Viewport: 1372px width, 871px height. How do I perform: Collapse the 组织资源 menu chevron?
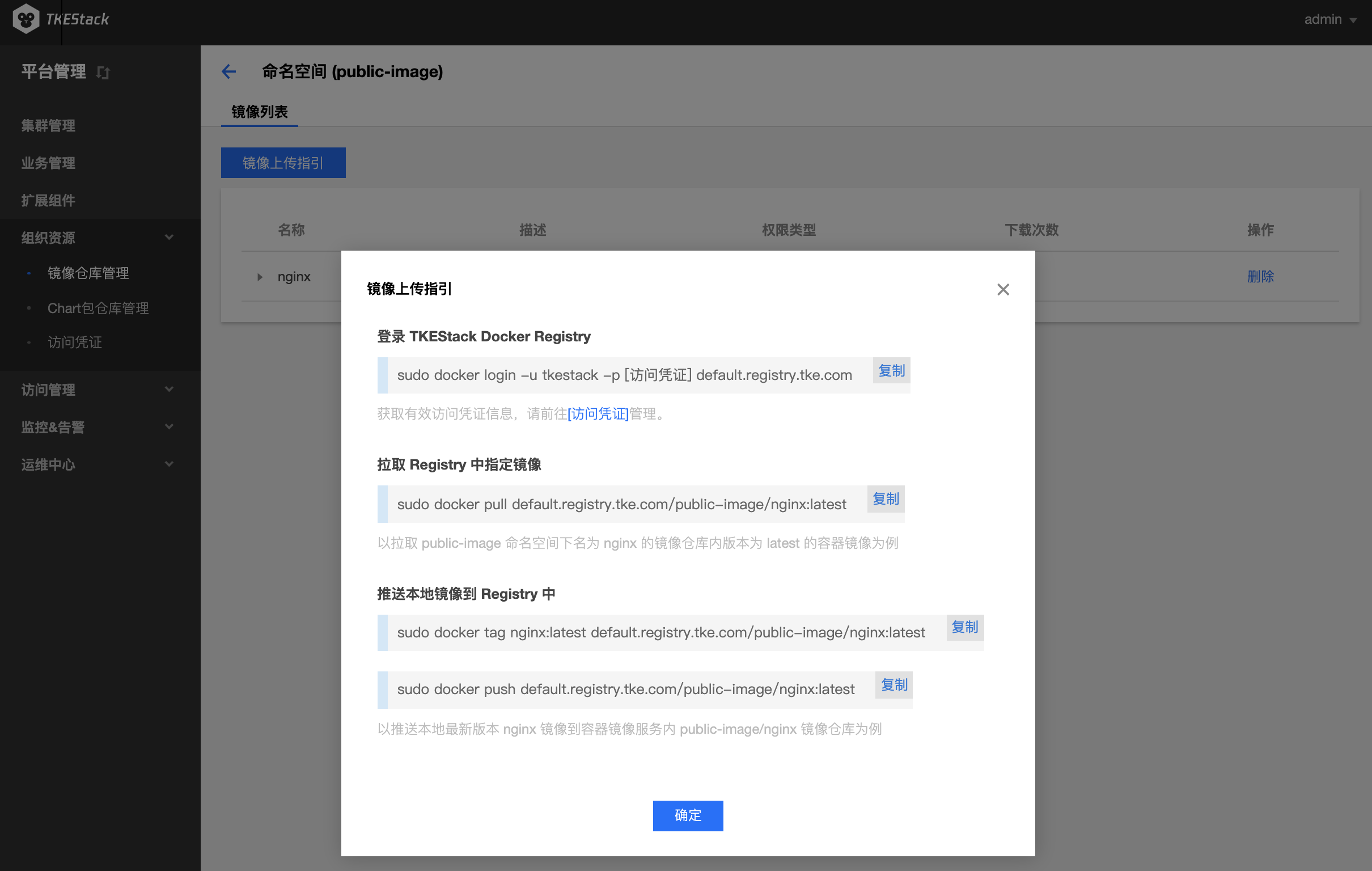coord(168,237)
